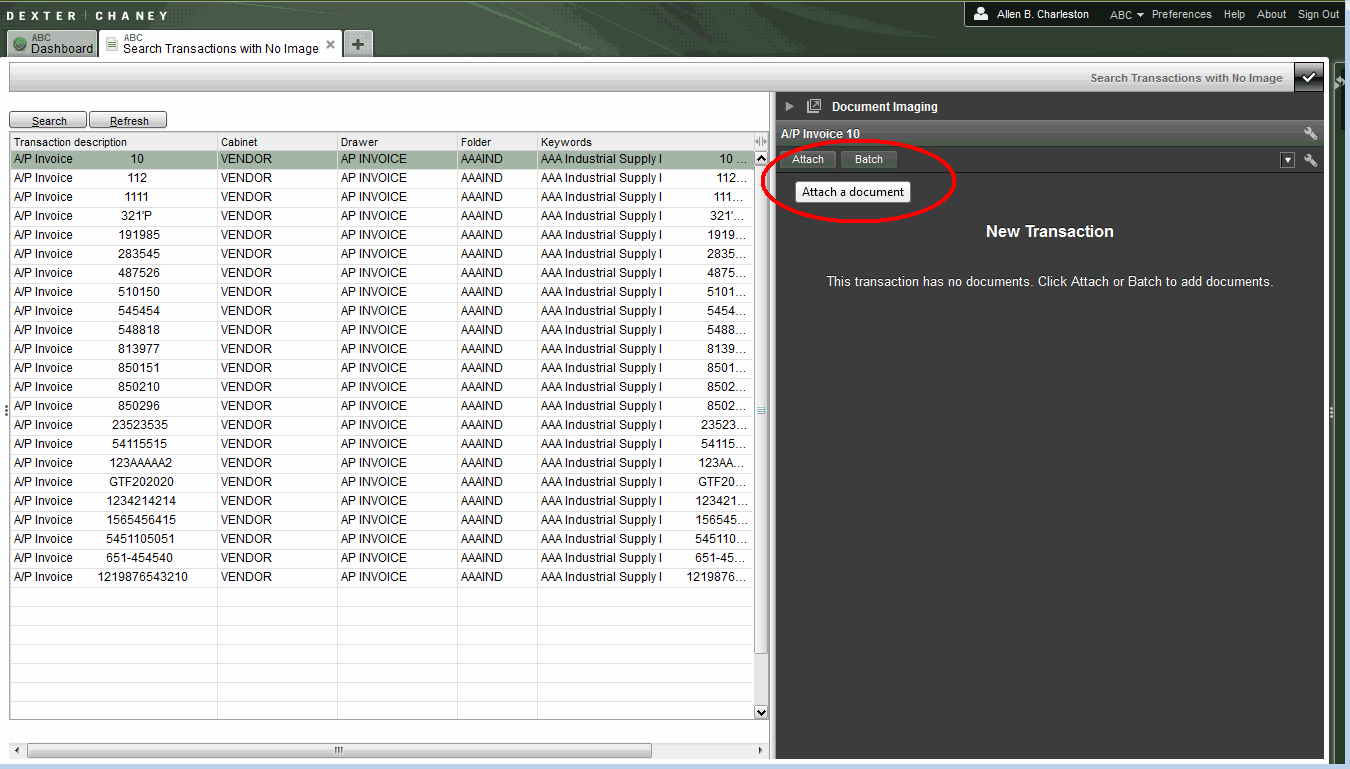This screenshot has height=769, width=1350.
Task: Open a new tab with the plus button
Action: click(x=358, y=44)
